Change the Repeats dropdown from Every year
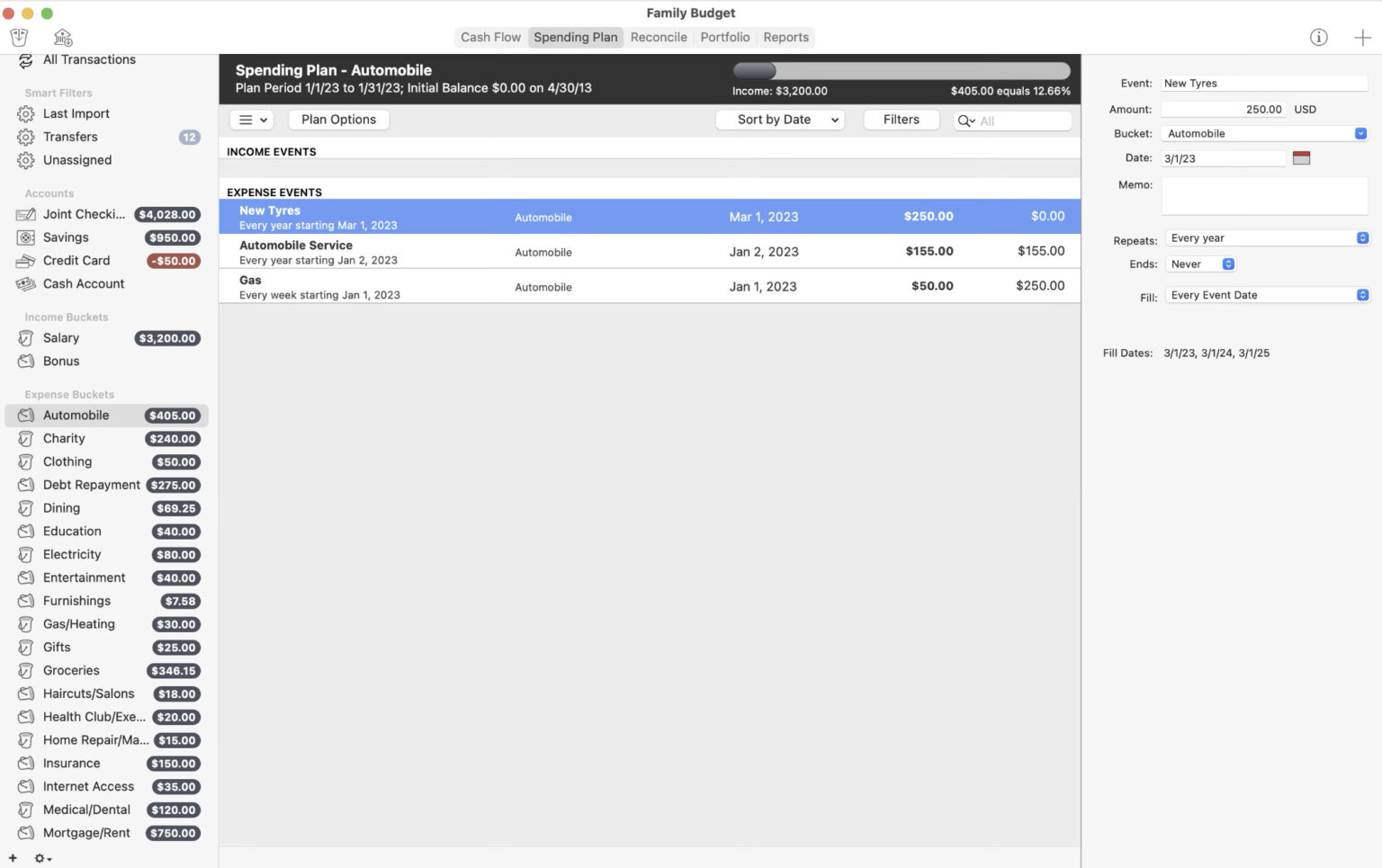This screenshot has width=1382, height=868. 1266,237
